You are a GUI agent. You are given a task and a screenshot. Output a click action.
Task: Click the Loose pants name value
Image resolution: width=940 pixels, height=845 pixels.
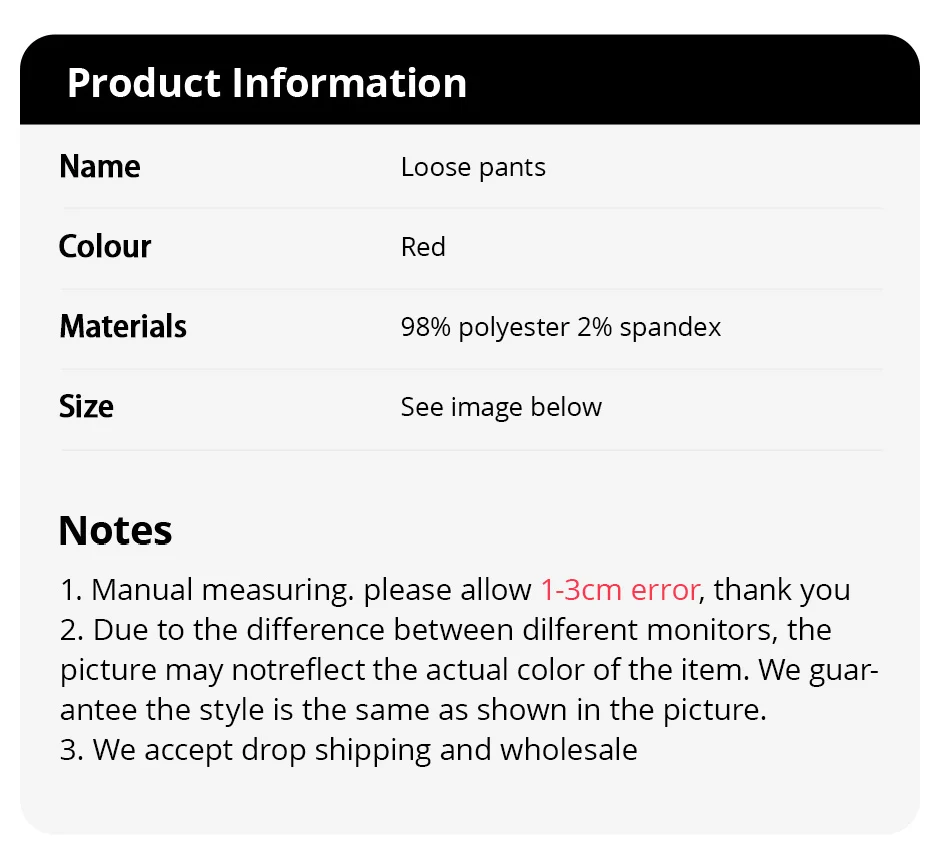pyautogui.click(x=473, y=167)
